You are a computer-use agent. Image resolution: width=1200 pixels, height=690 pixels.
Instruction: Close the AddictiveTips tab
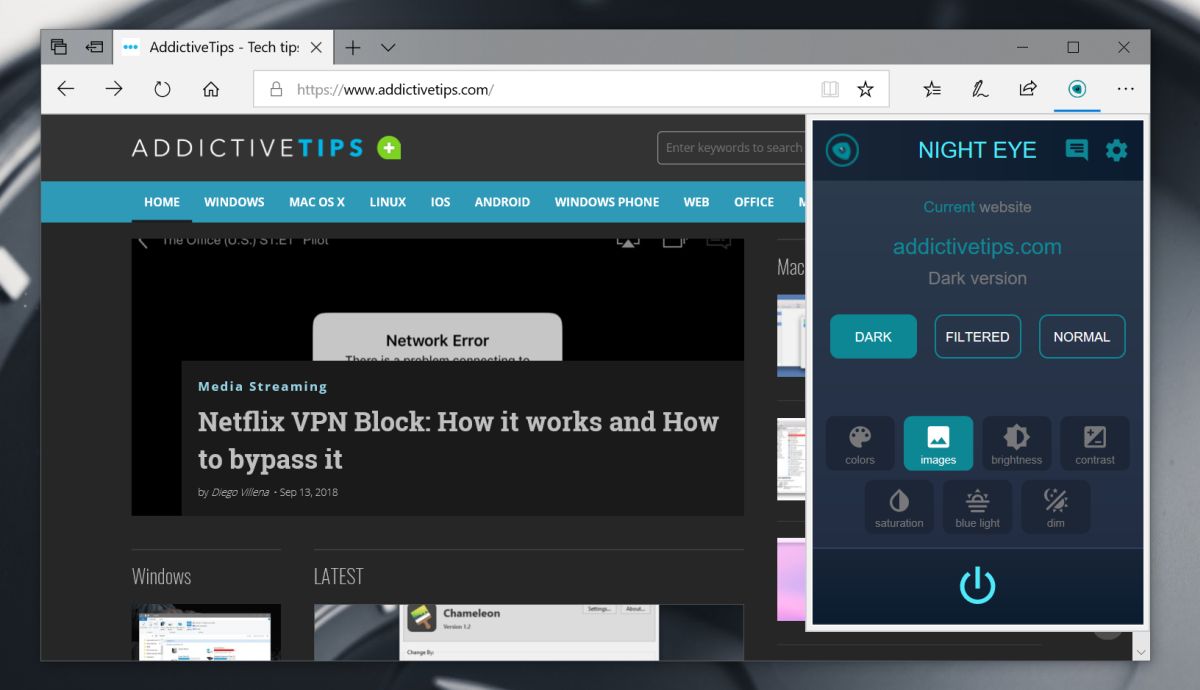click(x=316, y=47)
